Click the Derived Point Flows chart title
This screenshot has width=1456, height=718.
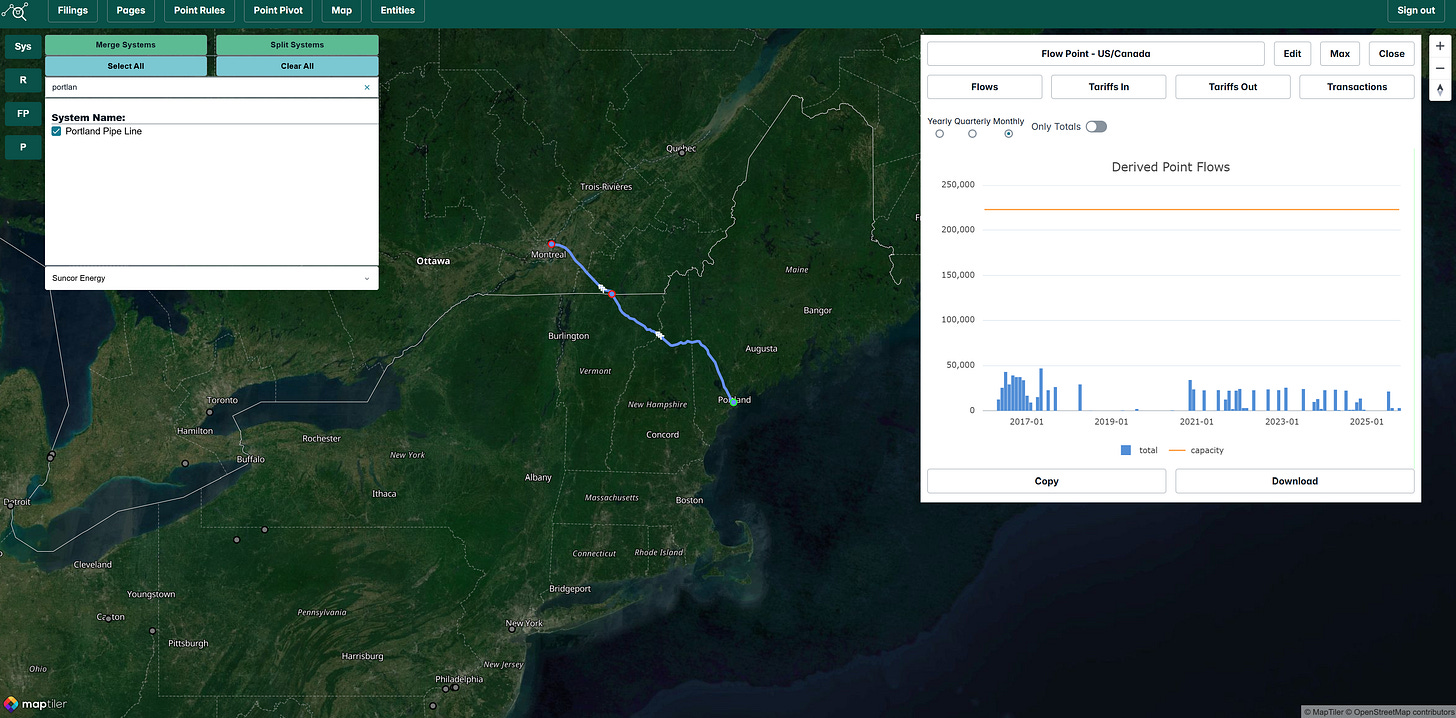(x=1171, y=167)
